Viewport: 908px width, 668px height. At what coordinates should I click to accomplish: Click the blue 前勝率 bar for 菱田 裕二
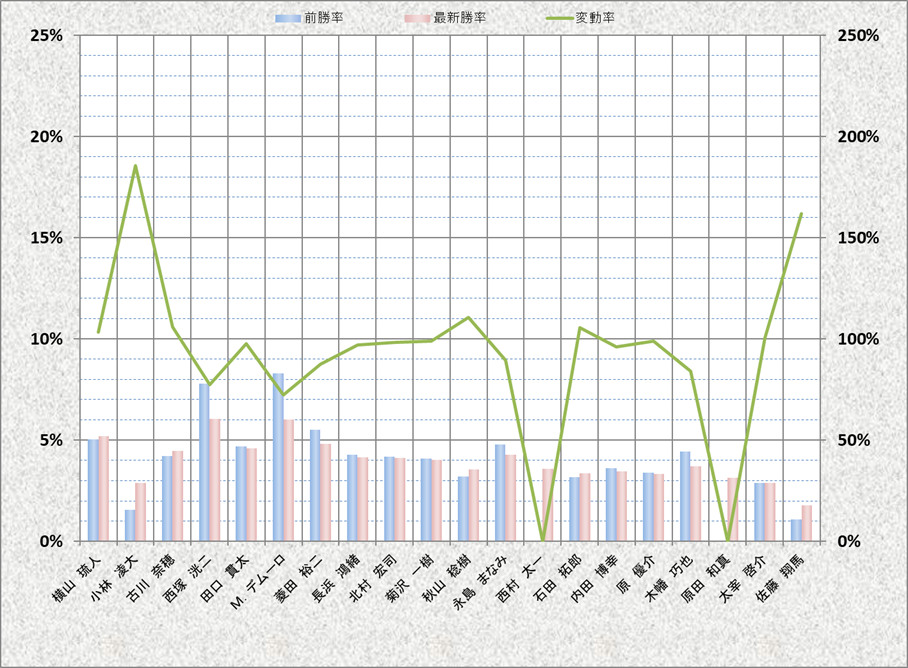point(315,485)
